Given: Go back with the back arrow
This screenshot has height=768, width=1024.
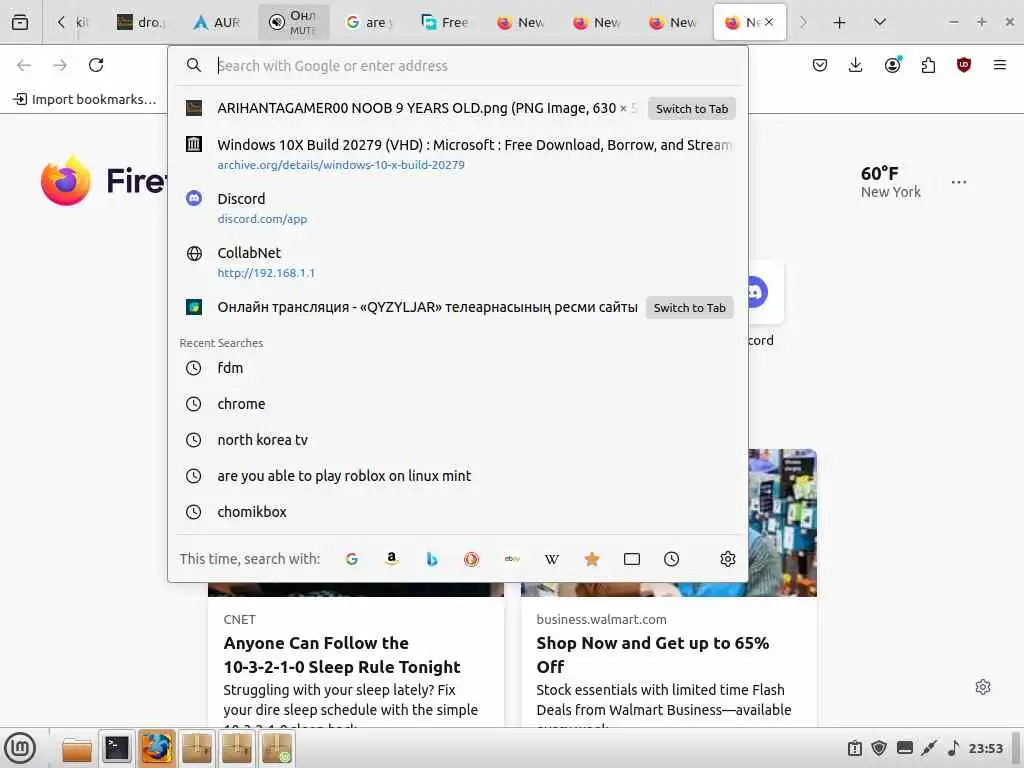Looking at the screenshot, I should point(24,65).
